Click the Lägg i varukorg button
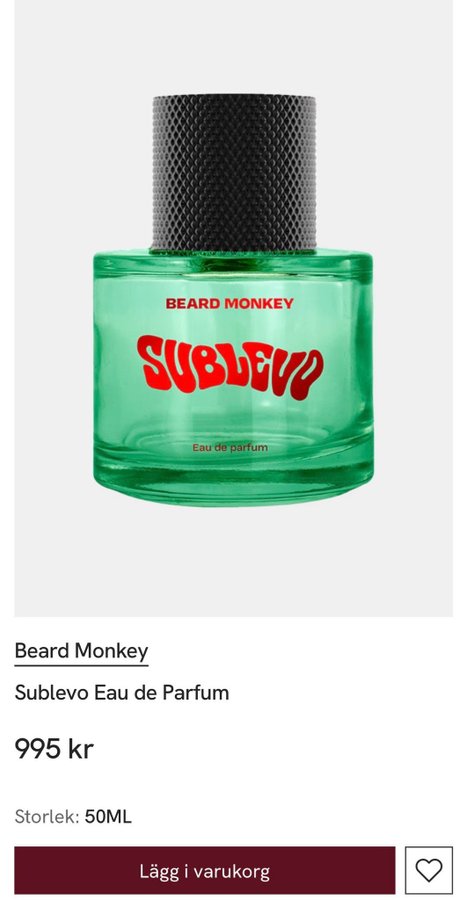This screenshot has width=467, height=900. coord(205,870)
